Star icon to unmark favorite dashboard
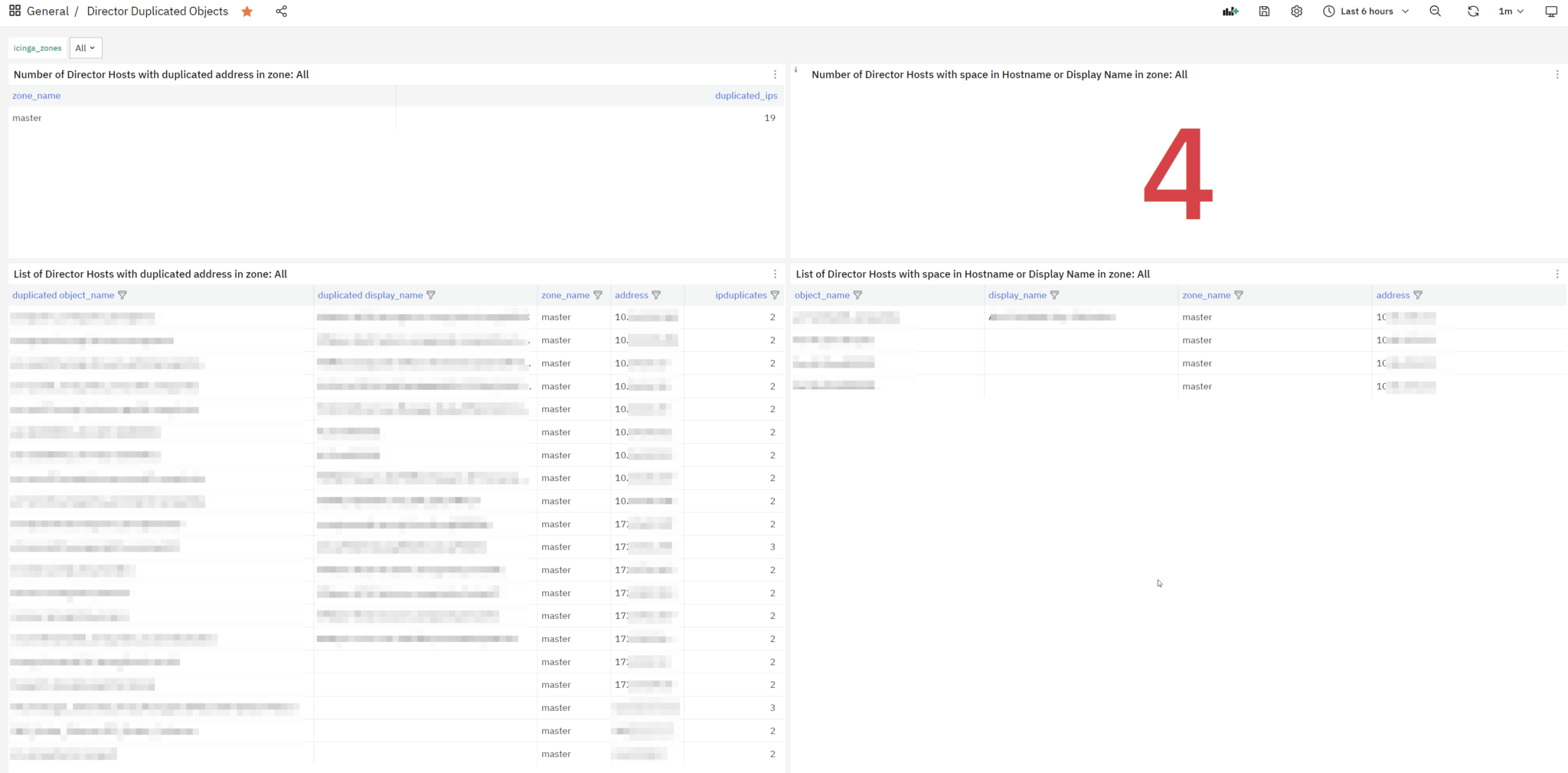 pyautogui.click(x=247, y=11)
